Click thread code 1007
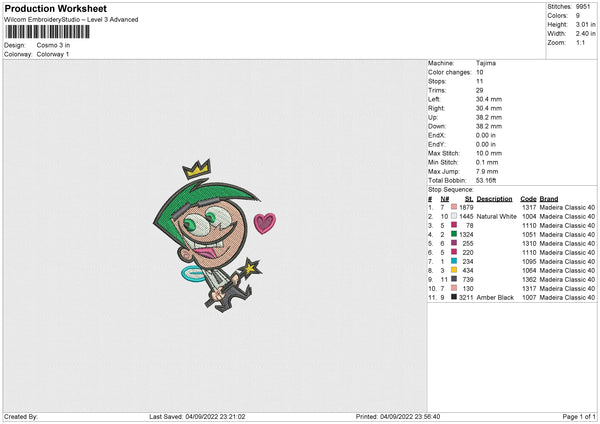 529,298
